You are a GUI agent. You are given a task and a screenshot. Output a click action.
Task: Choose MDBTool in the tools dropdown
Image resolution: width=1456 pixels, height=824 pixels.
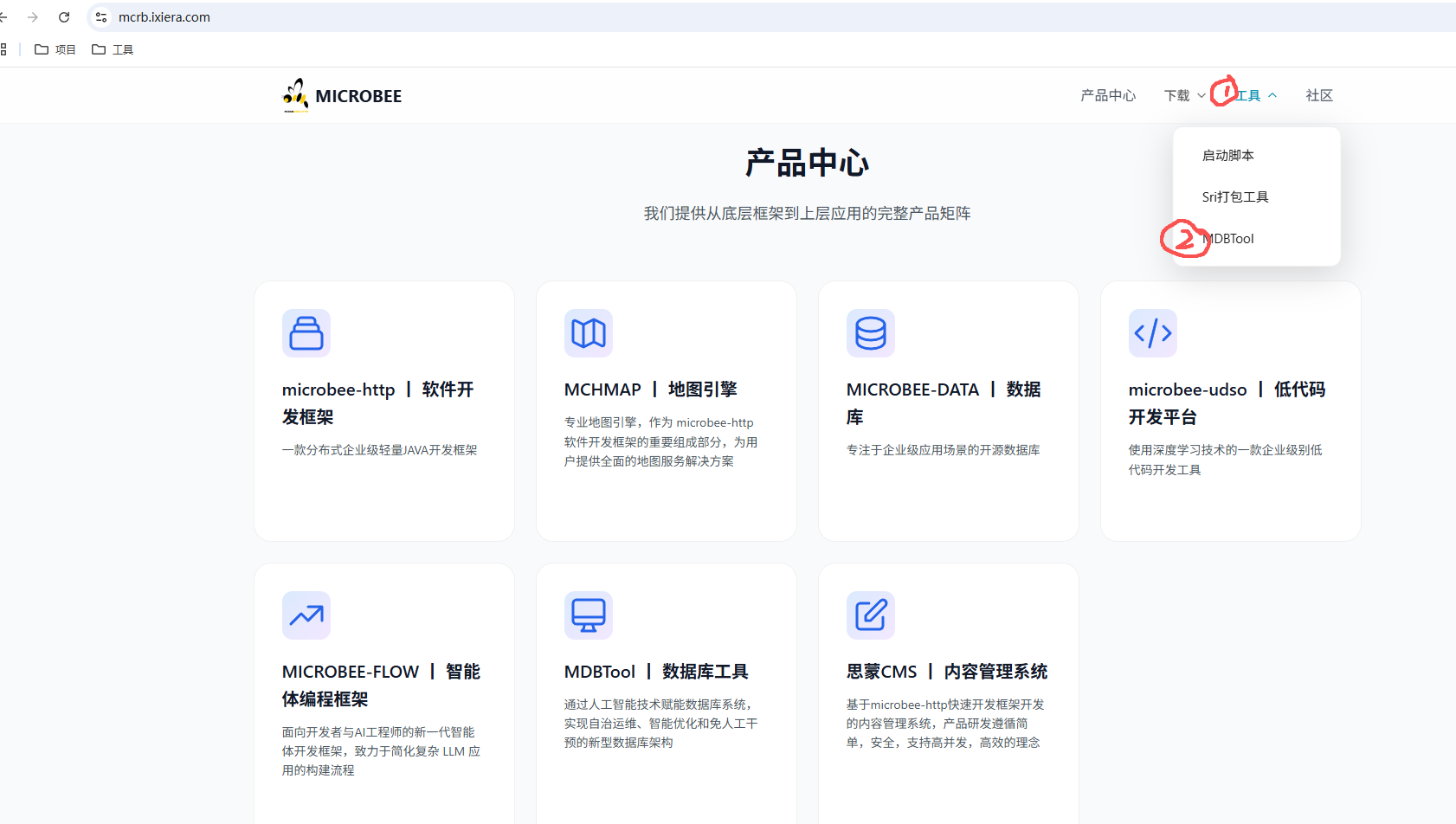point(1231,239)
